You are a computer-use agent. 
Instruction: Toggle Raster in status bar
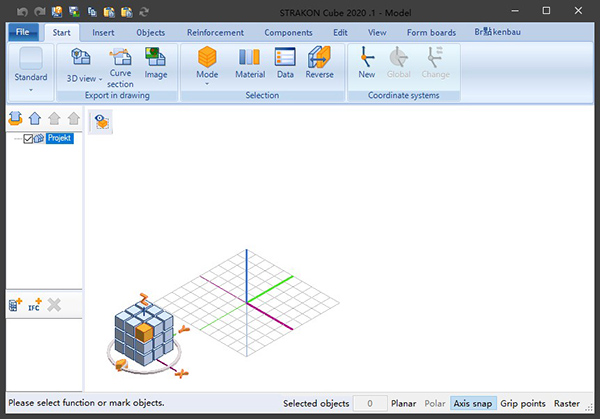pos(567,403)
